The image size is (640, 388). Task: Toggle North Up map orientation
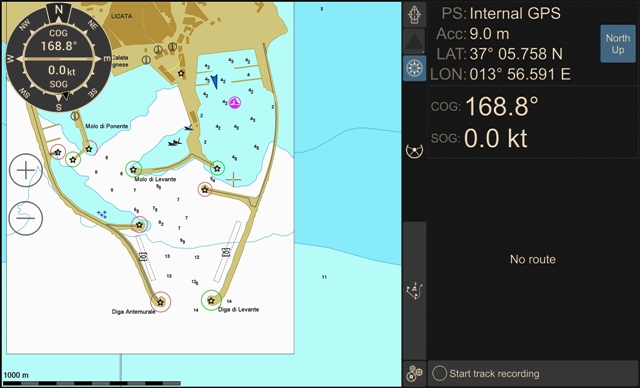[618, 44]
